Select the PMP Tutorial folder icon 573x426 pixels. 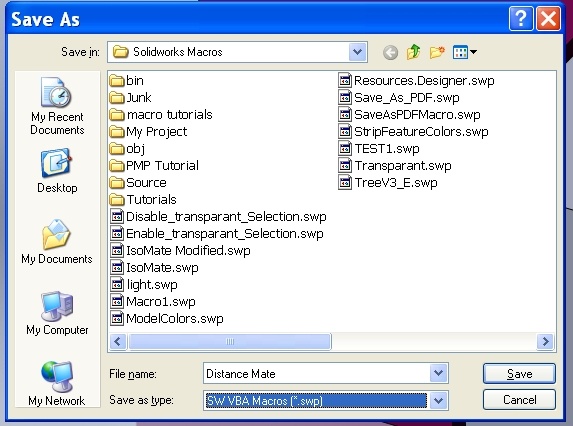(117, 166)
